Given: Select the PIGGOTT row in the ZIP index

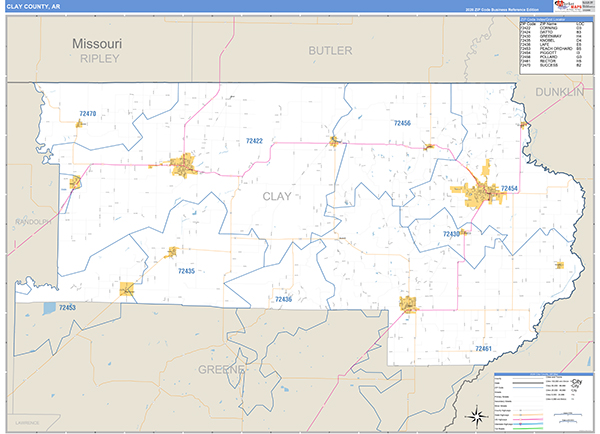Looking at the screenshot, I should (551, 53).
